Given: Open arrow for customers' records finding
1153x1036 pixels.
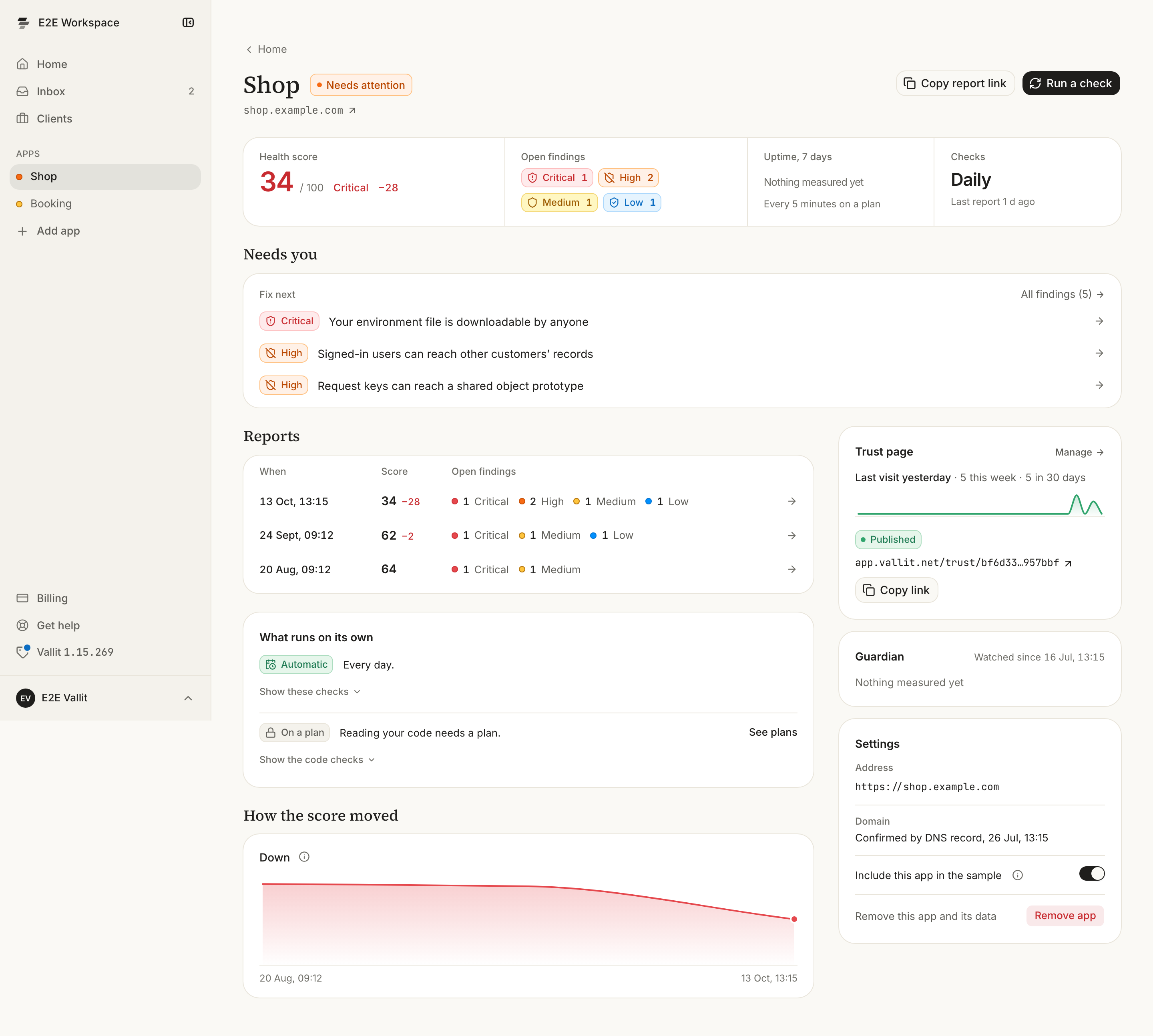Looking at the screenshot, I should 1099,353.
